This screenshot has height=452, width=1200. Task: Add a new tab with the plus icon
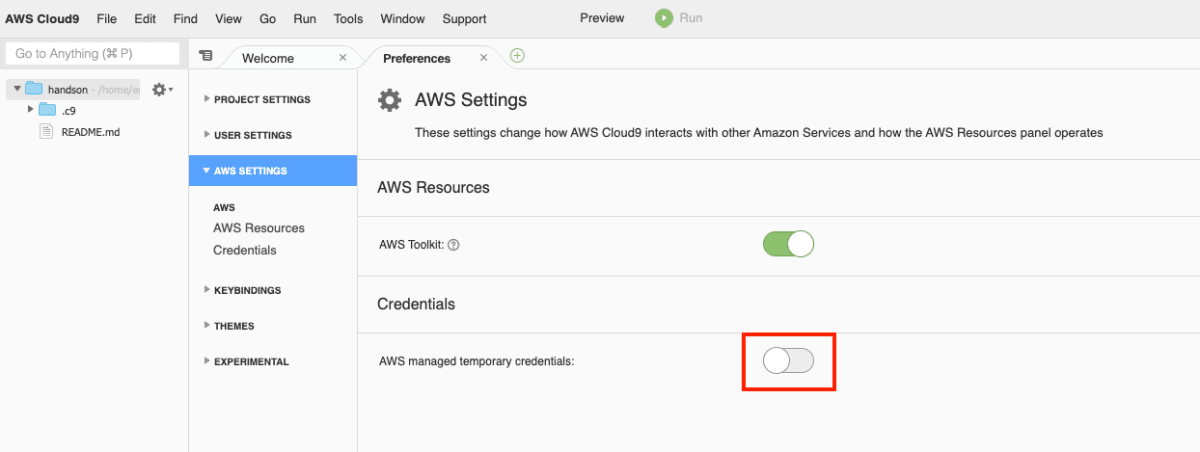click(517, 56)
